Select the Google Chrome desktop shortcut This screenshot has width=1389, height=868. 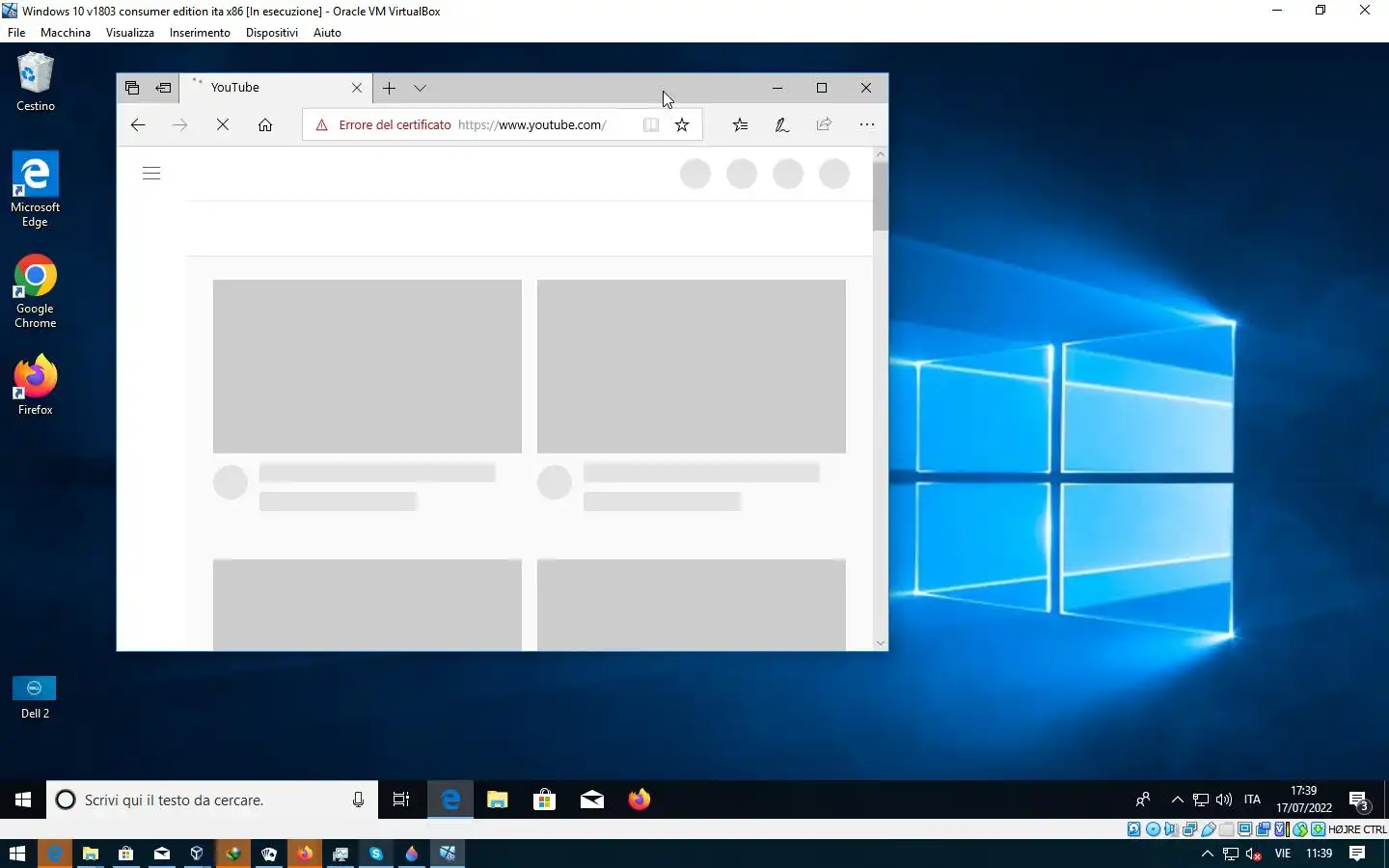(36, 292)
